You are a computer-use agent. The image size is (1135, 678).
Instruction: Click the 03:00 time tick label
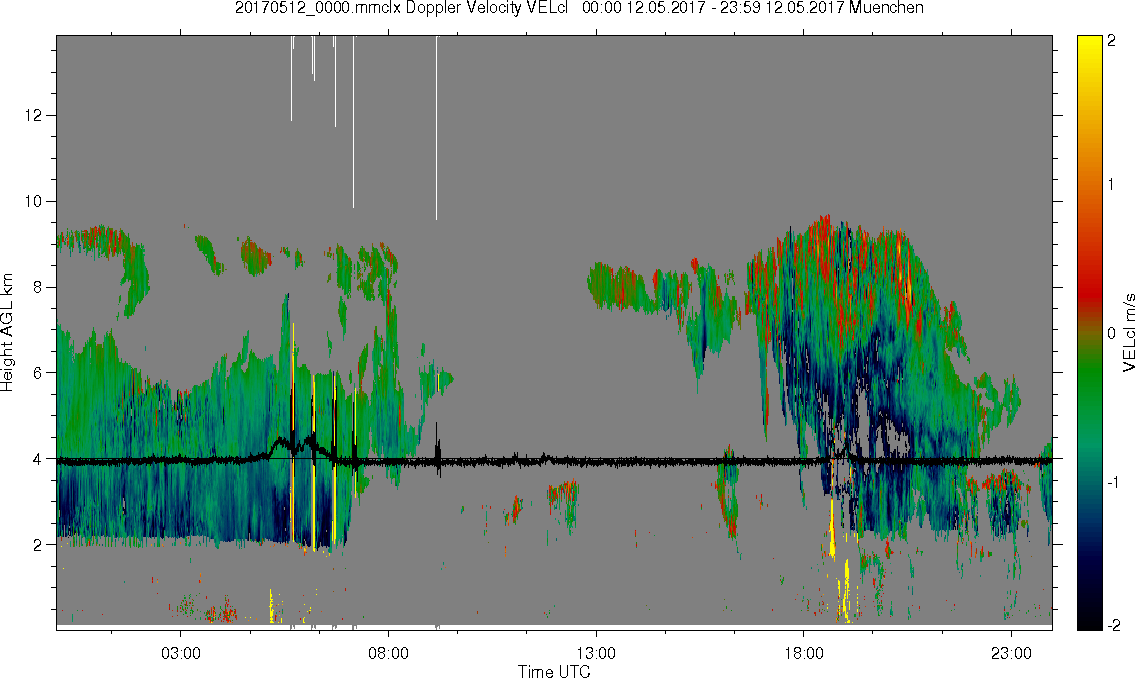[x=180, y=653]
